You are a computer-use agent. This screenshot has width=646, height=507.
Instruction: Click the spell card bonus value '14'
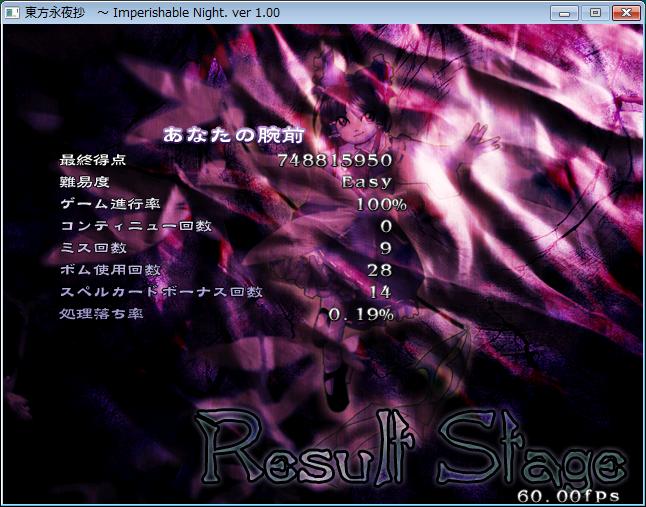[x=380, y=292]
